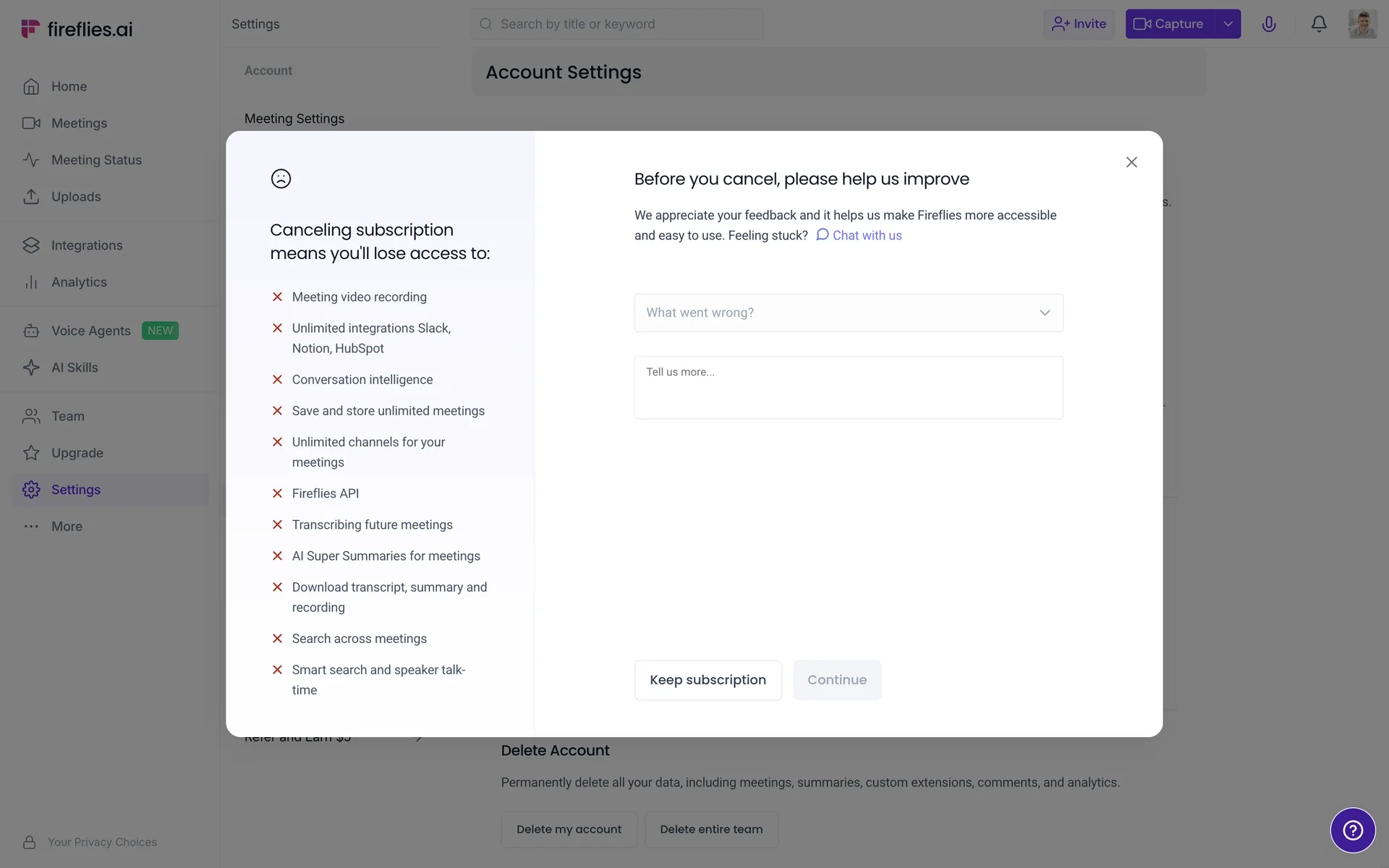
Task: Click the NEW badge beside Voice Agents
Action: click(160, 331)
